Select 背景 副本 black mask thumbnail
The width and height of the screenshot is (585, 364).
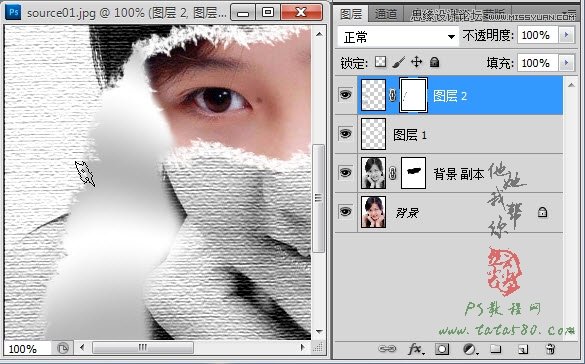point(413,173)
